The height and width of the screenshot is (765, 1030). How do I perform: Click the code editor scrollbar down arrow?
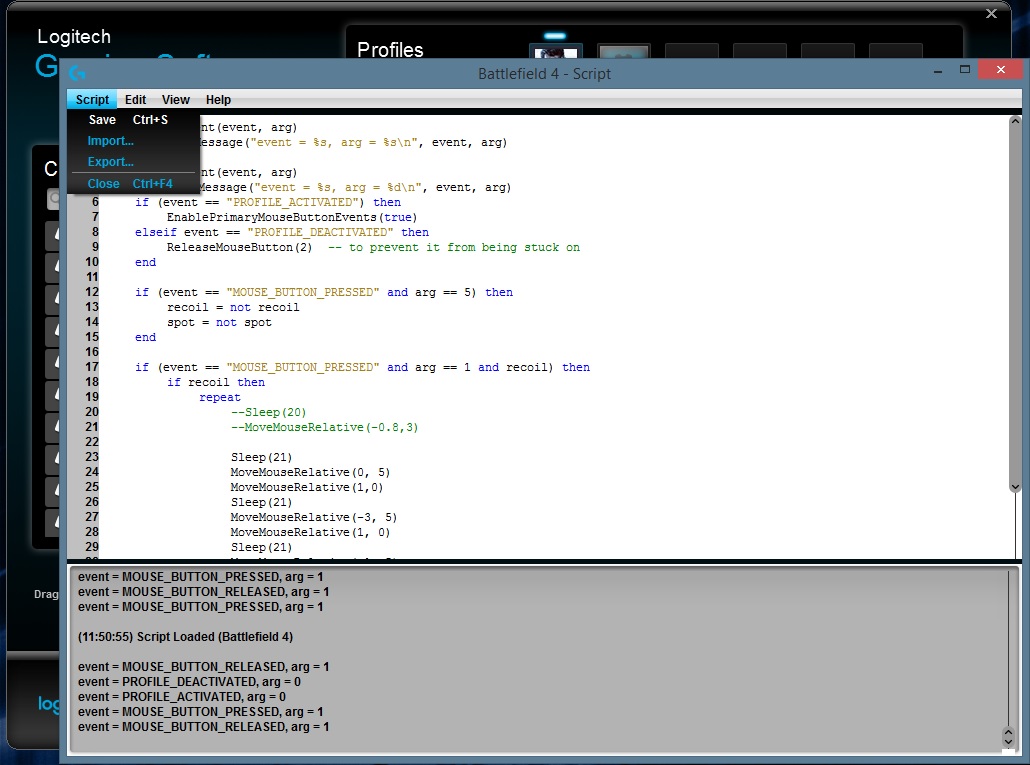[1016, 486]
